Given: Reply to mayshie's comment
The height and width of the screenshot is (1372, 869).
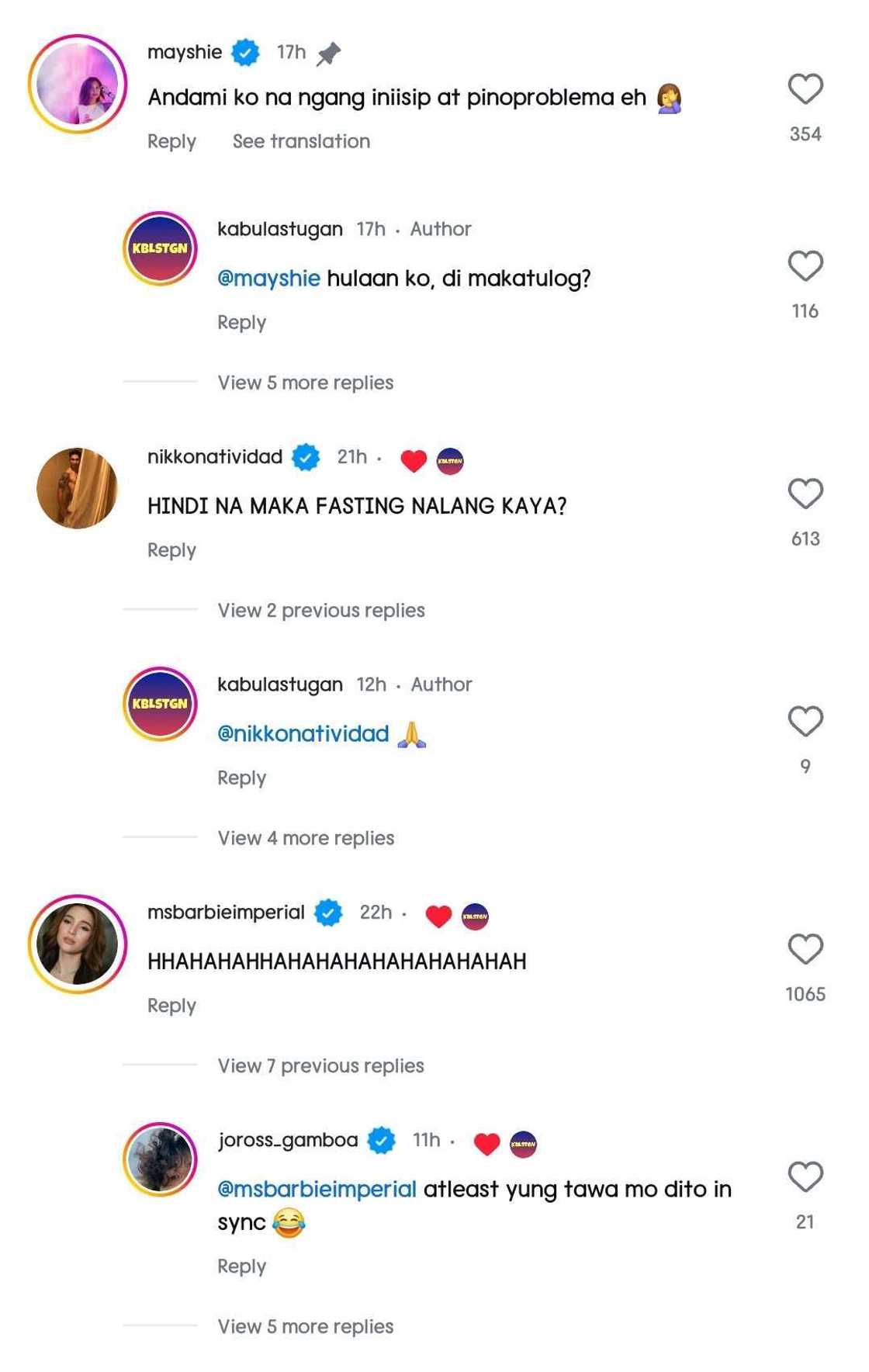Looking at the screenshot, I should (x=171, y=141).
